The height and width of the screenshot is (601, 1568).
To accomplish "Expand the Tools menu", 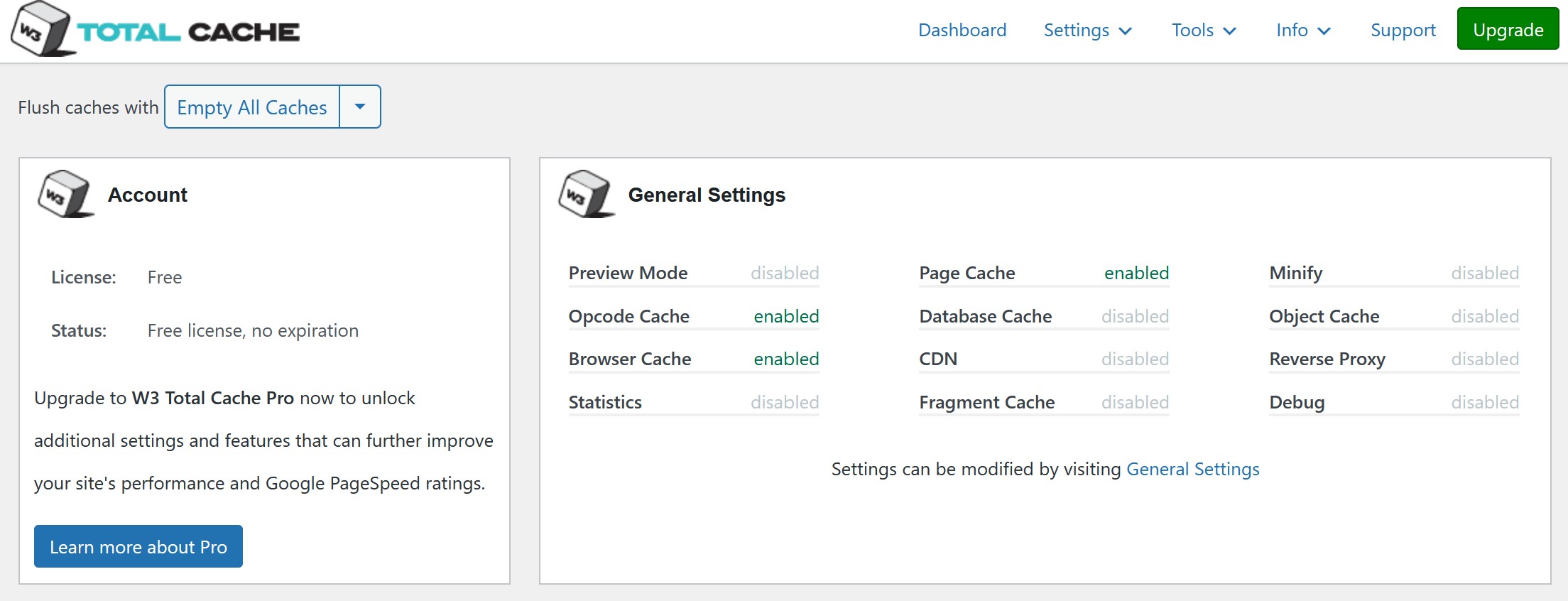I will tap(1204, 30).
